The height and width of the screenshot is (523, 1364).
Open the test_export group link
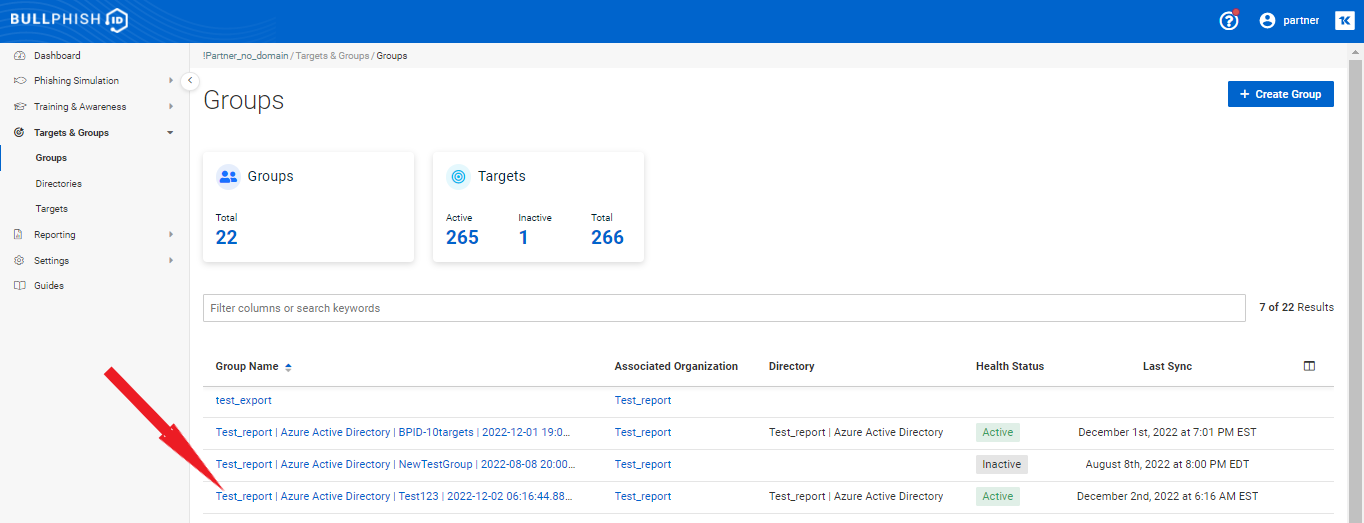(x=244, y=400)
